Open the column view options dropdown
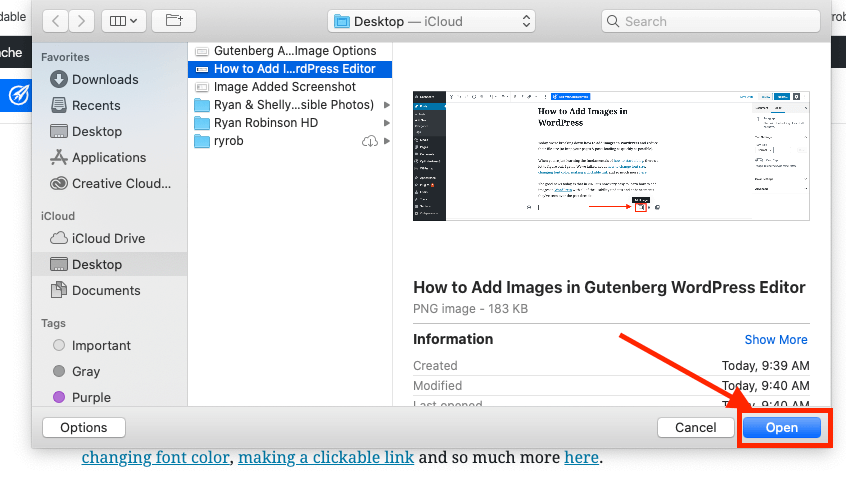Viewport: 846px width, 484px height. click(x=124, y=20)
